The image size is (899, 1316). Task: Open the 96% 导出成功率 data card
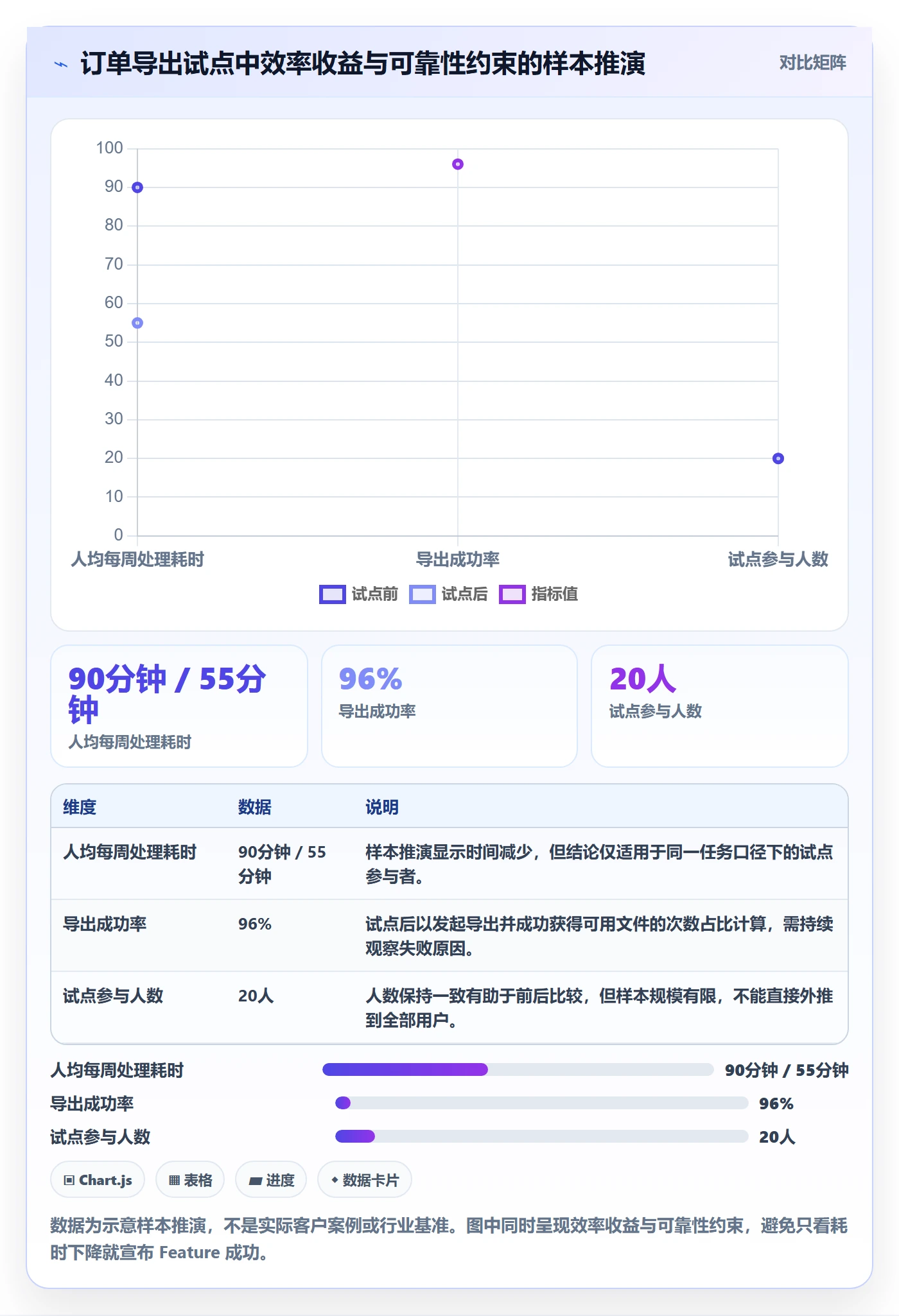tap(449, 706)
